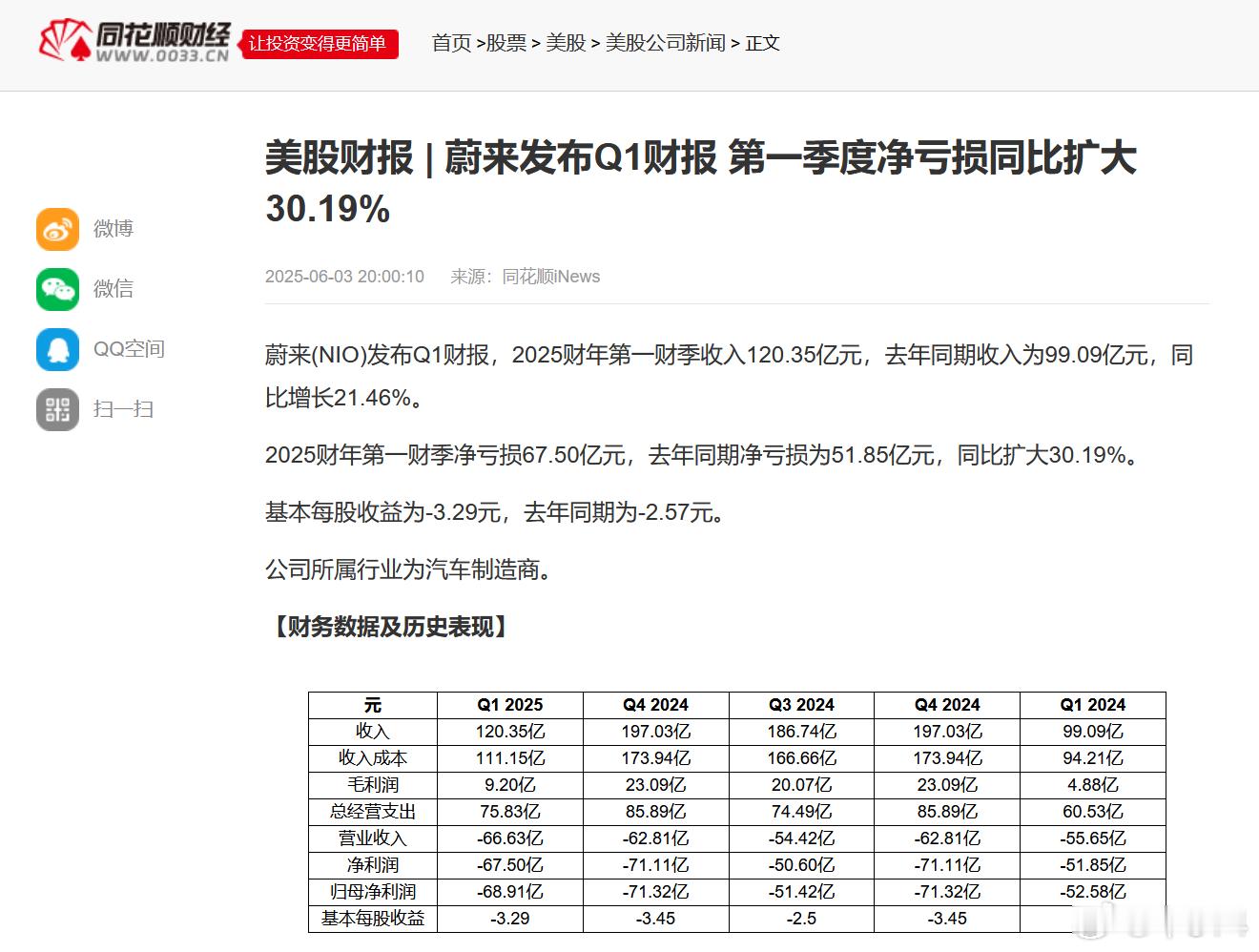The image size is (1259, 952).
Task: Click the 收入 row label
Action: (373, 732)
